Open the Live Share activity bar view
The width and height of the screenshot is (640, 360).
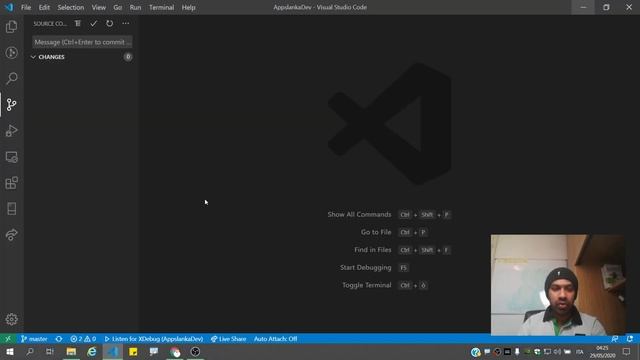click(x=11, y=235)
